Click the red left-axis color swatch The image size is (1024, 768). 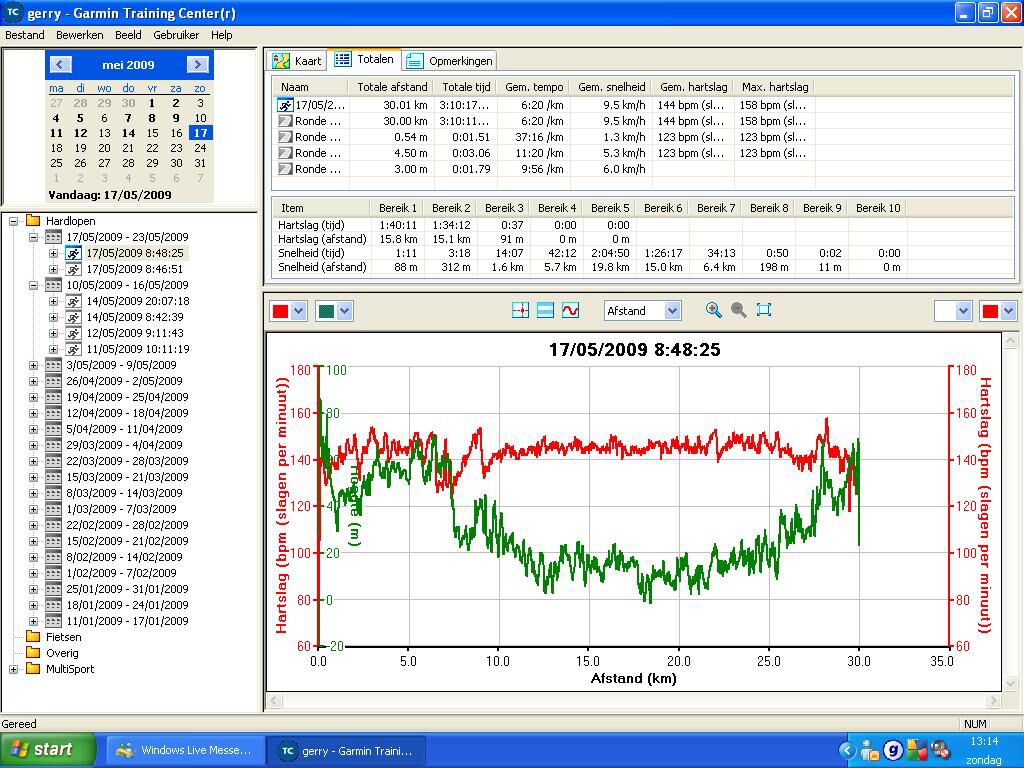(280, 311)
